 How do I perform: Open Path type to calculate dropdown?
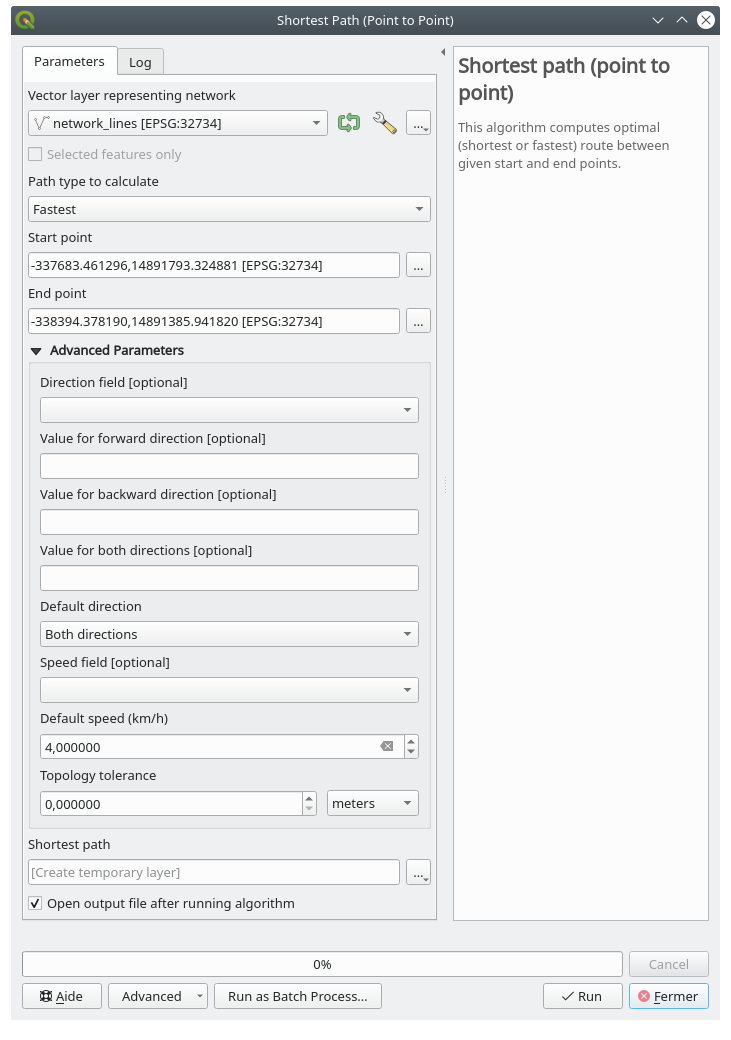[x=229, y=209]
